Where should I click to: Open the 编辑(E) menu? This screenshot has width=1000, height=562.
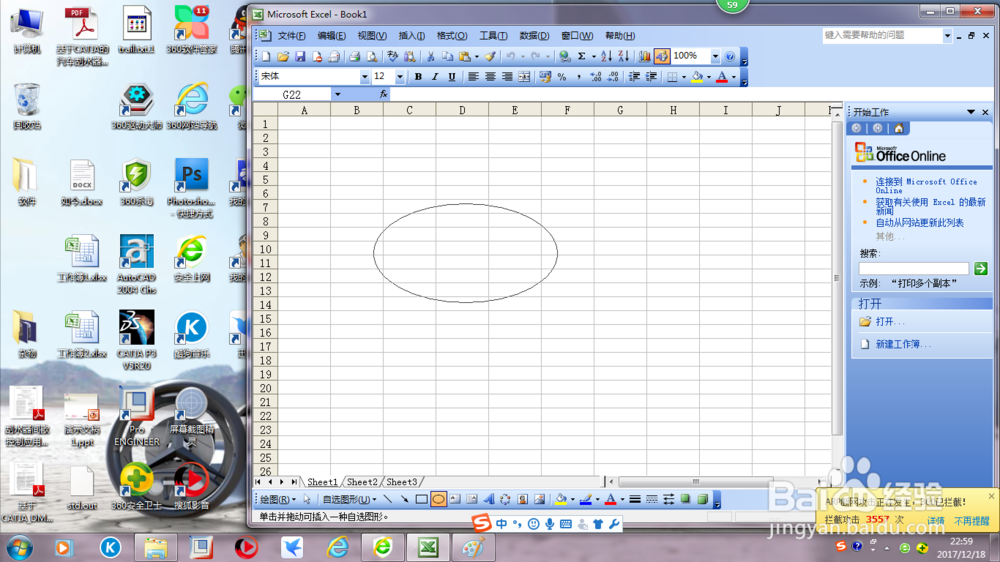tap(332, 36)
